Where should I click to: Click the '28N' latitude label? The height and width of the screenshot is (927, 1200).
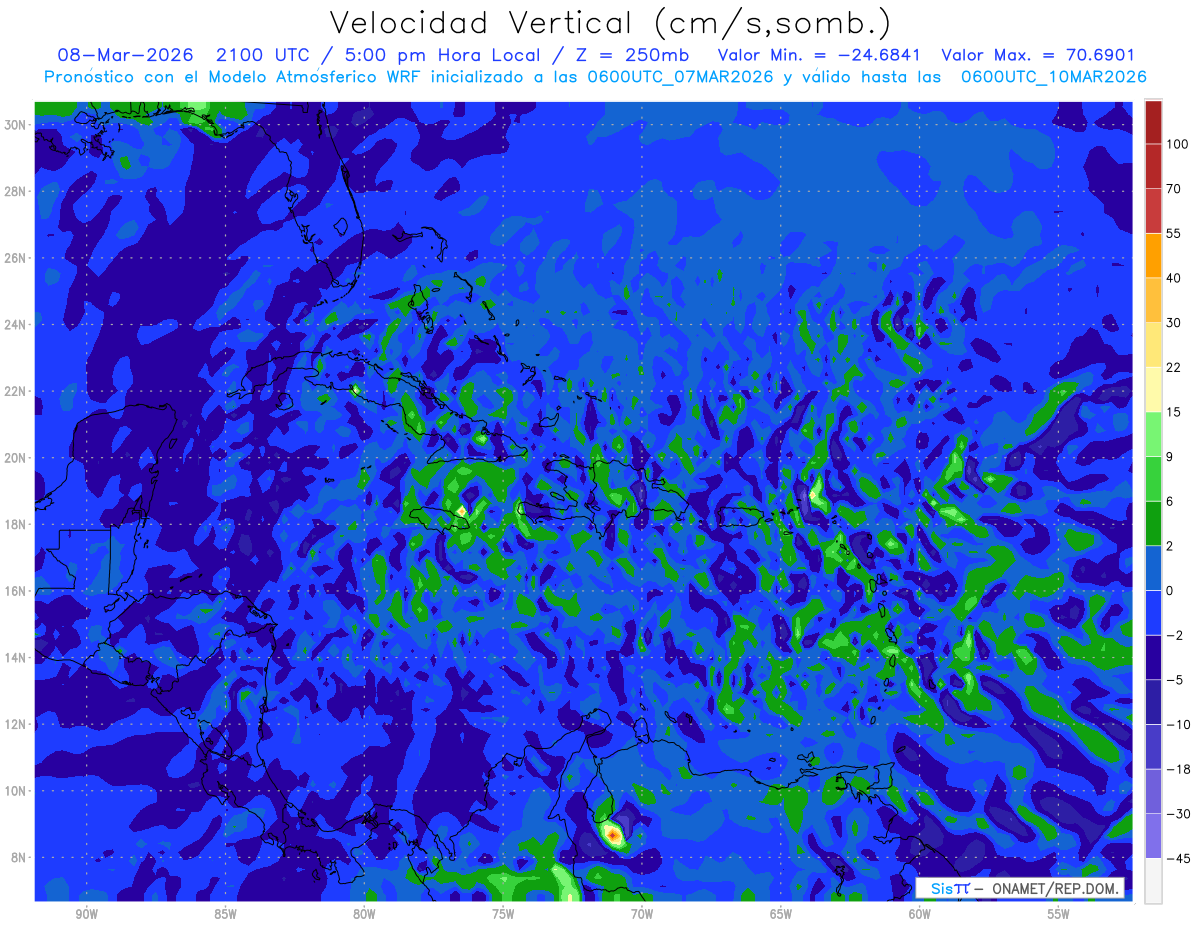(x=17, y=191)
